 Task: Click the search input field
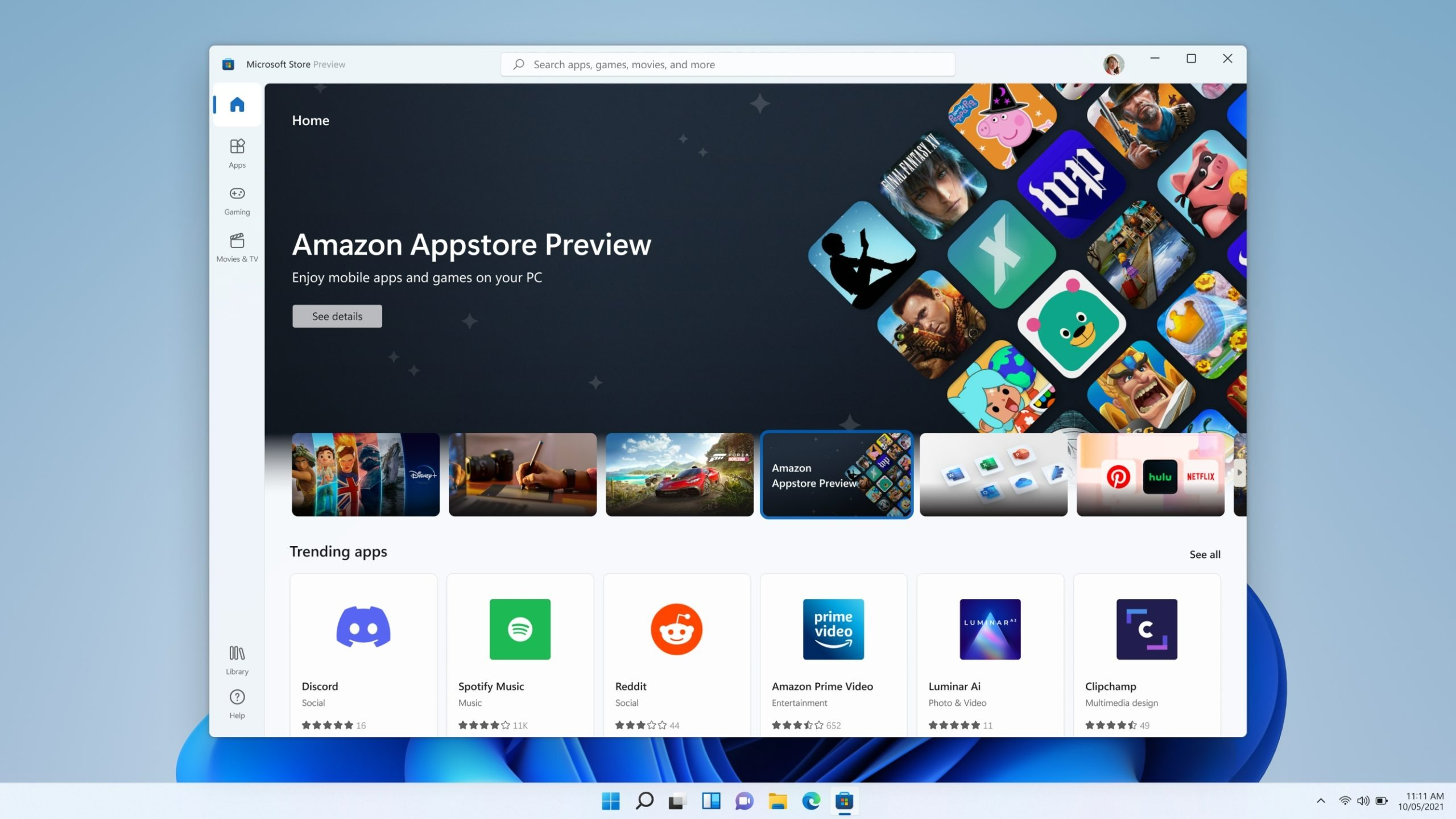click(x=728, y=64)
